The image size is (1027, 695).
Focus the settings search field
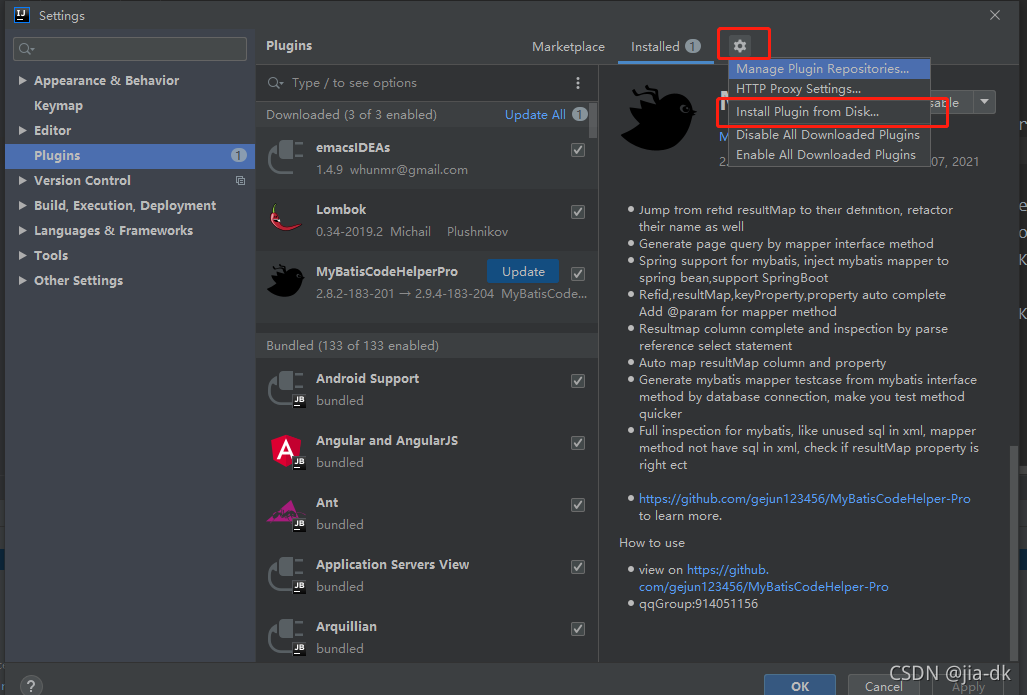pos(130,49)
